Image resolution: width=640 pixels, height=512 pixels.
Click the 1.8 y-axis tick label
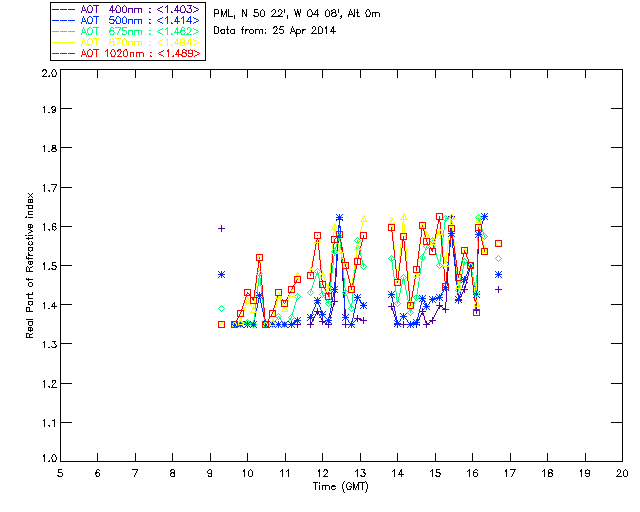(49, 148)
